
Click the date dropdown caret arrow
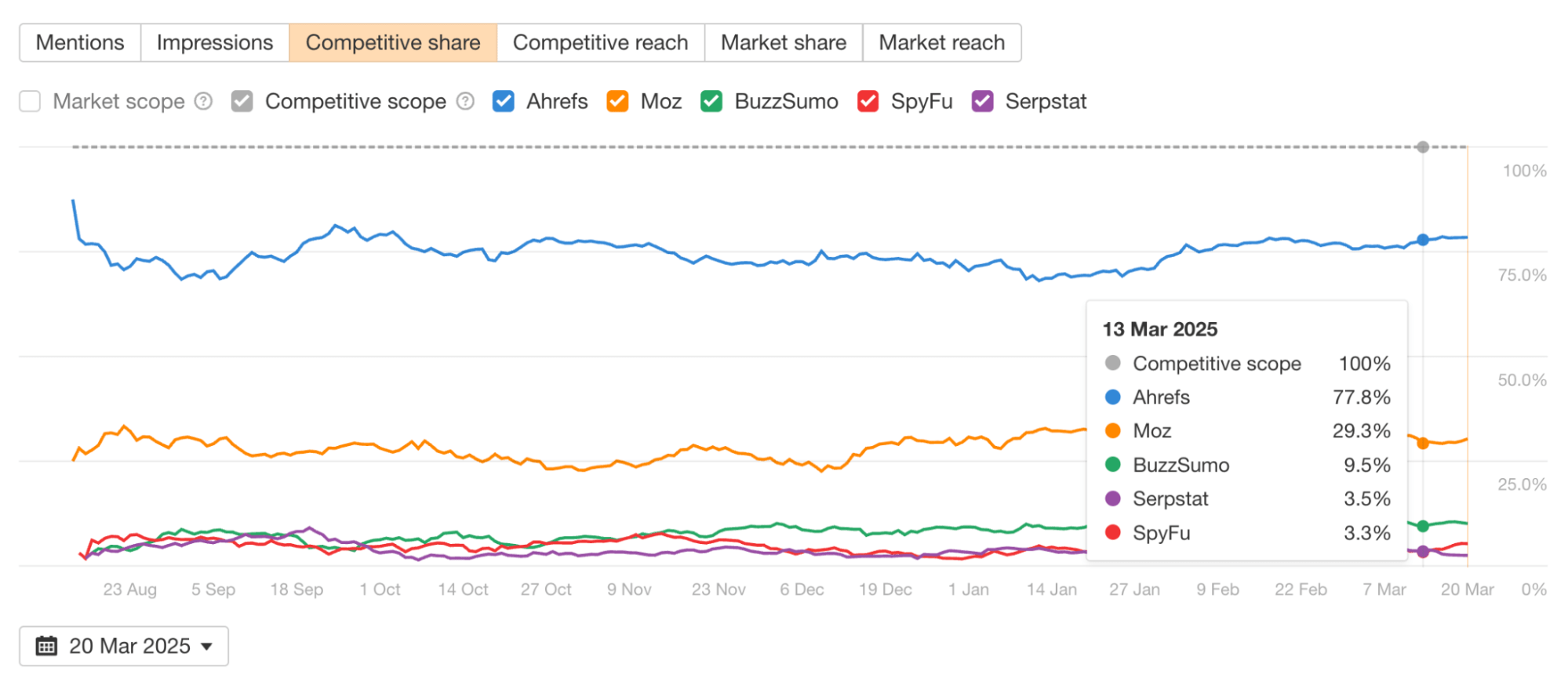[207, 647]
